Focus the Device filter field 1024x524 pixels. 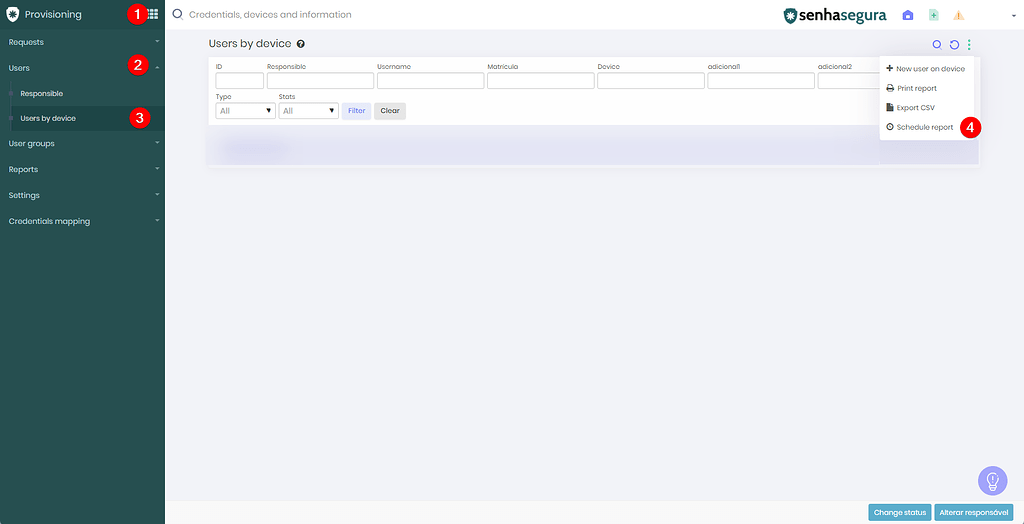[x=651, y=80]
